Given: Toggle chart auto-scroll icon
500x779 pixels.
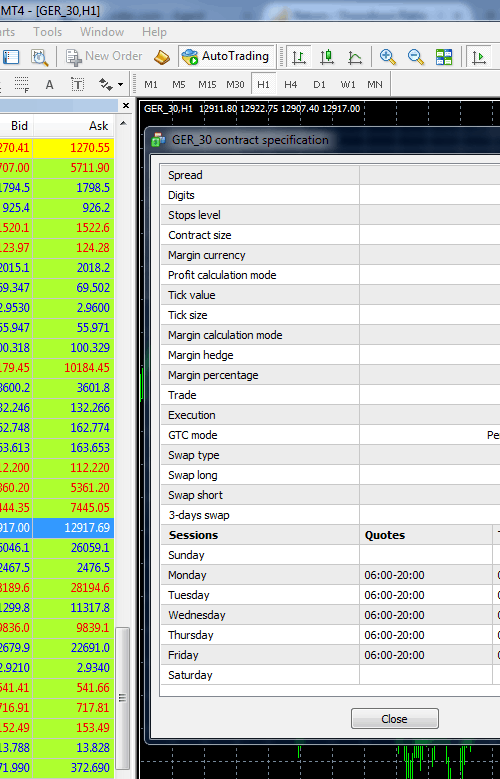Looking at the screenshot, I should coord(479,57).
